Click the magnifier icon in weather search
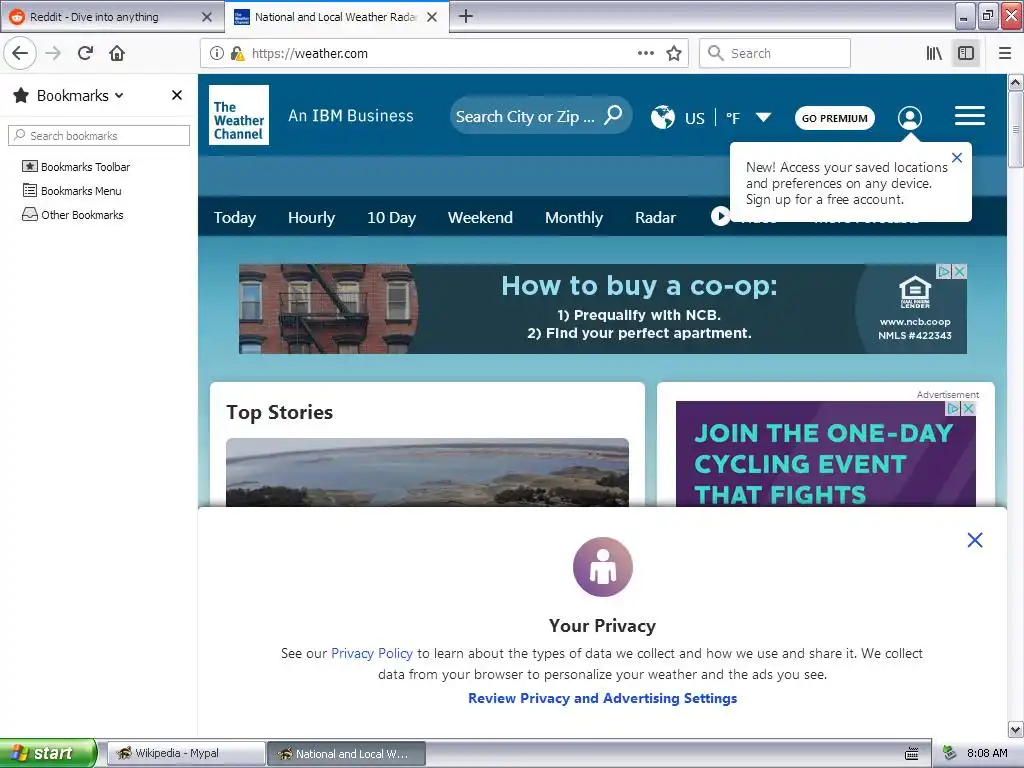The width and height of the screenshot is (1024, 768). 613,115
